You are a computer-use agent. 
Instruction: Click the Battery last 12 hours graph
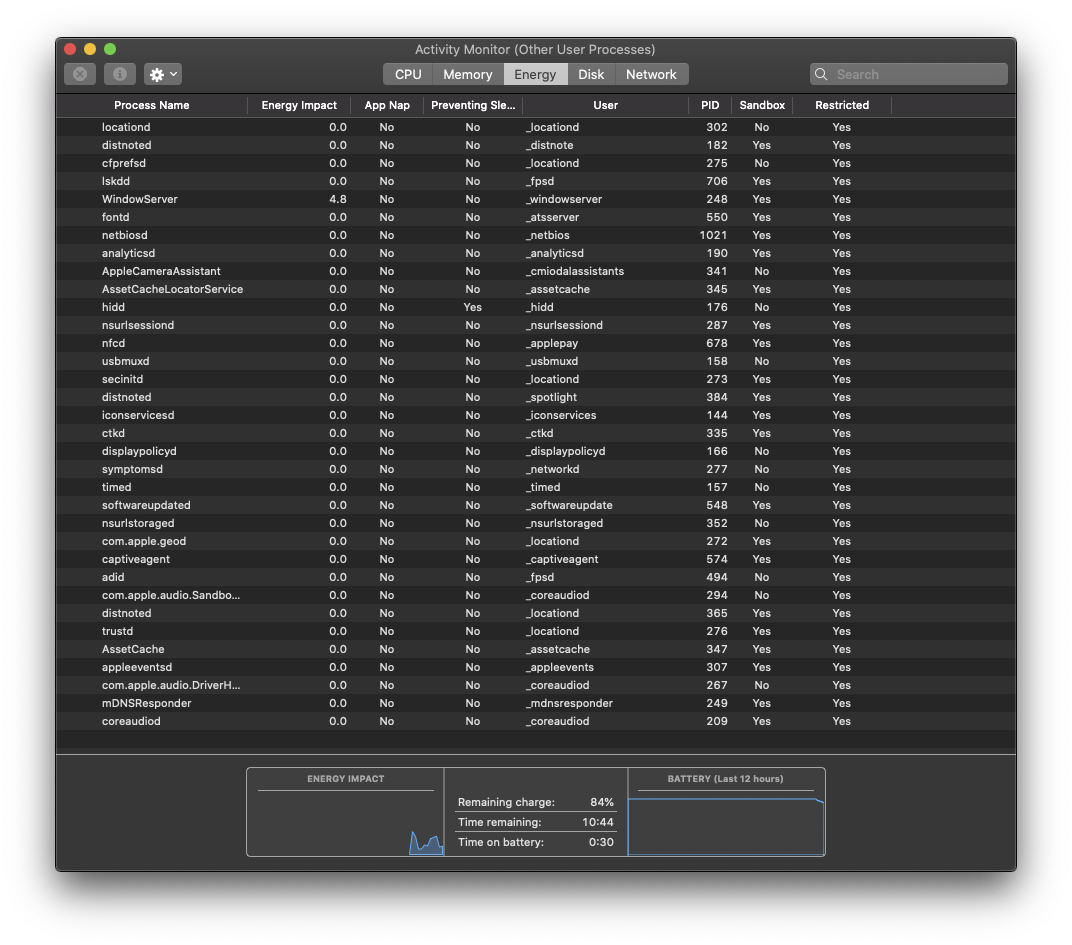[726, 812]
